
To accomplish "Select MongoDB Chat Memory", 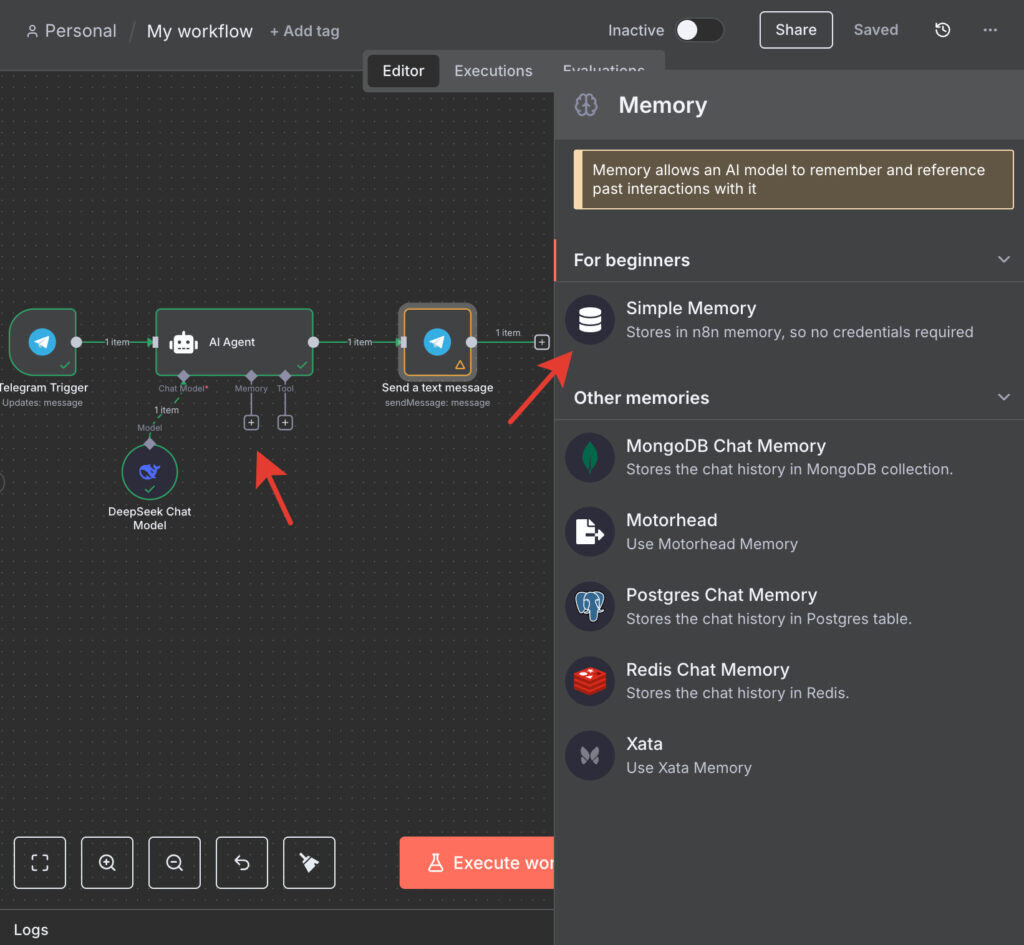I will (725, 457).
